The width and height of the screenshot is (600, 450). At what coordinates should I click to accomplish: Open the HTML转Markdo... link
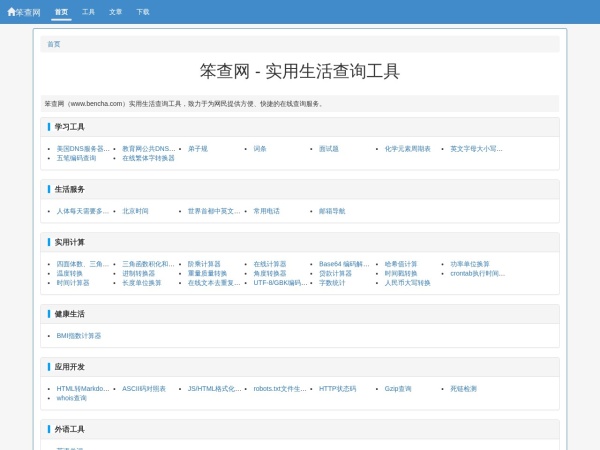[x=83, y=388]
